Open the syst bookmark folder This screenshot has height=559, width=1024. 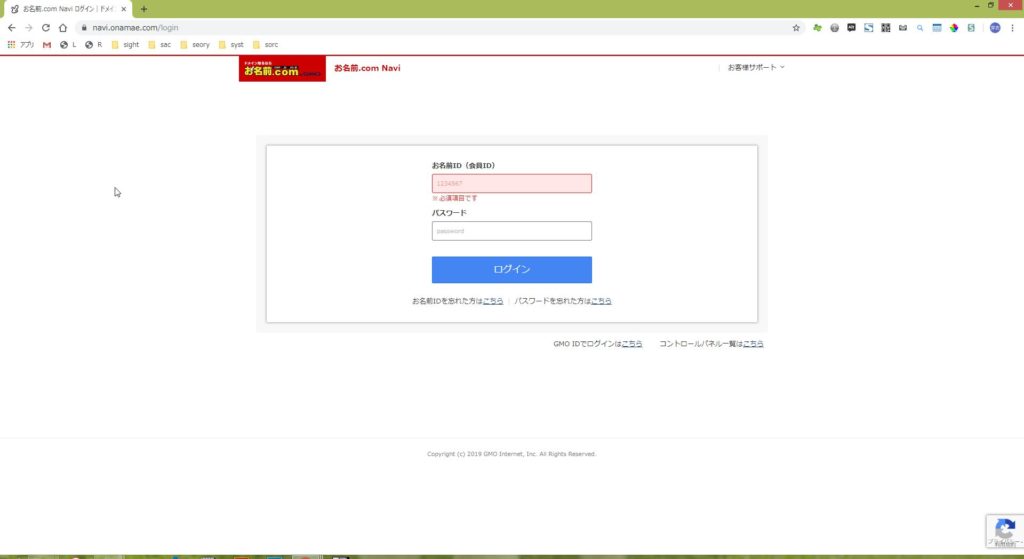[231, 44]
